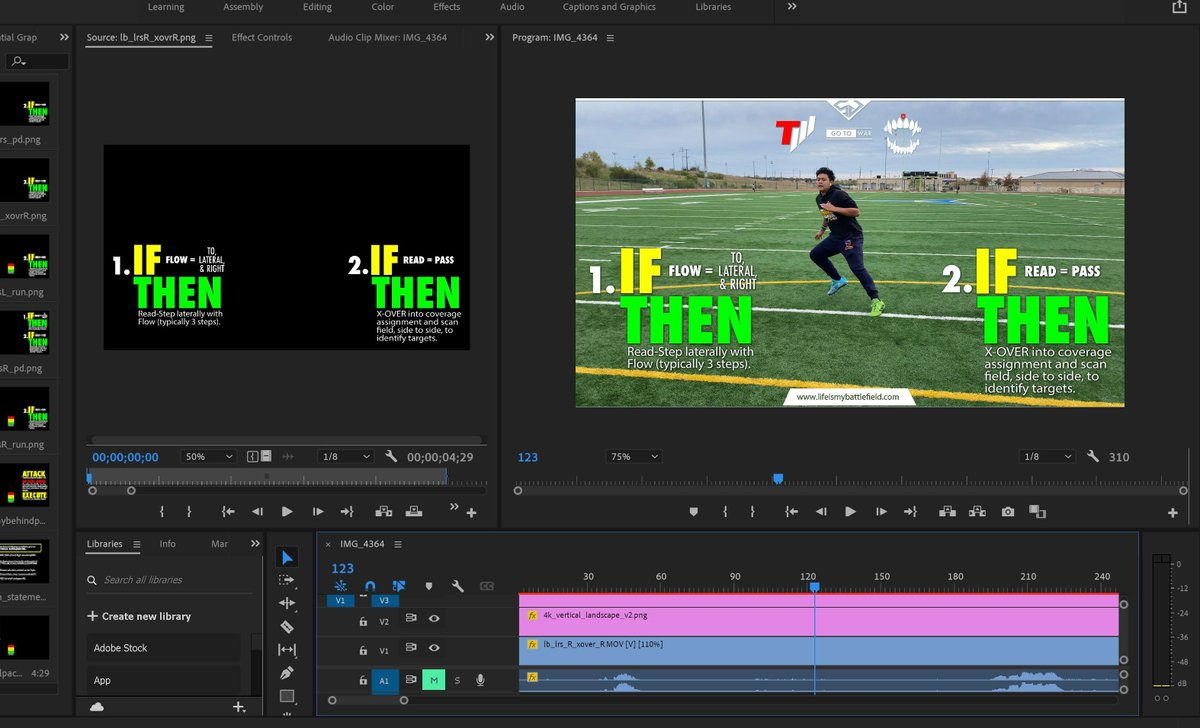This screenshot has width=1200, height=728.
Task: Open the Color workspace tab
Action: [x=383, y=7]
